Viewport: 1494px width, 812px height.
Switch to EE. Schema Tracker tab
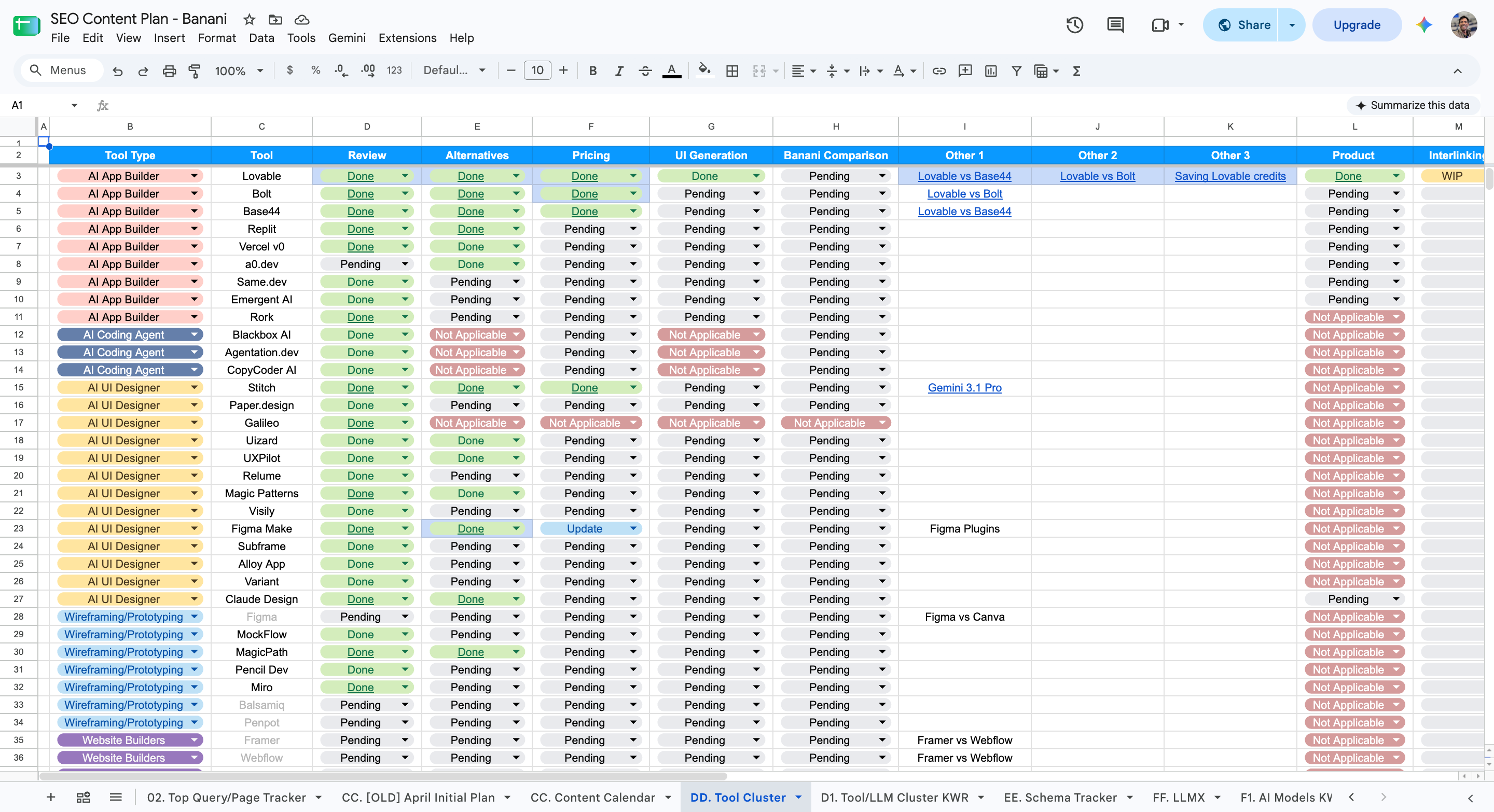pos(1060,797)
